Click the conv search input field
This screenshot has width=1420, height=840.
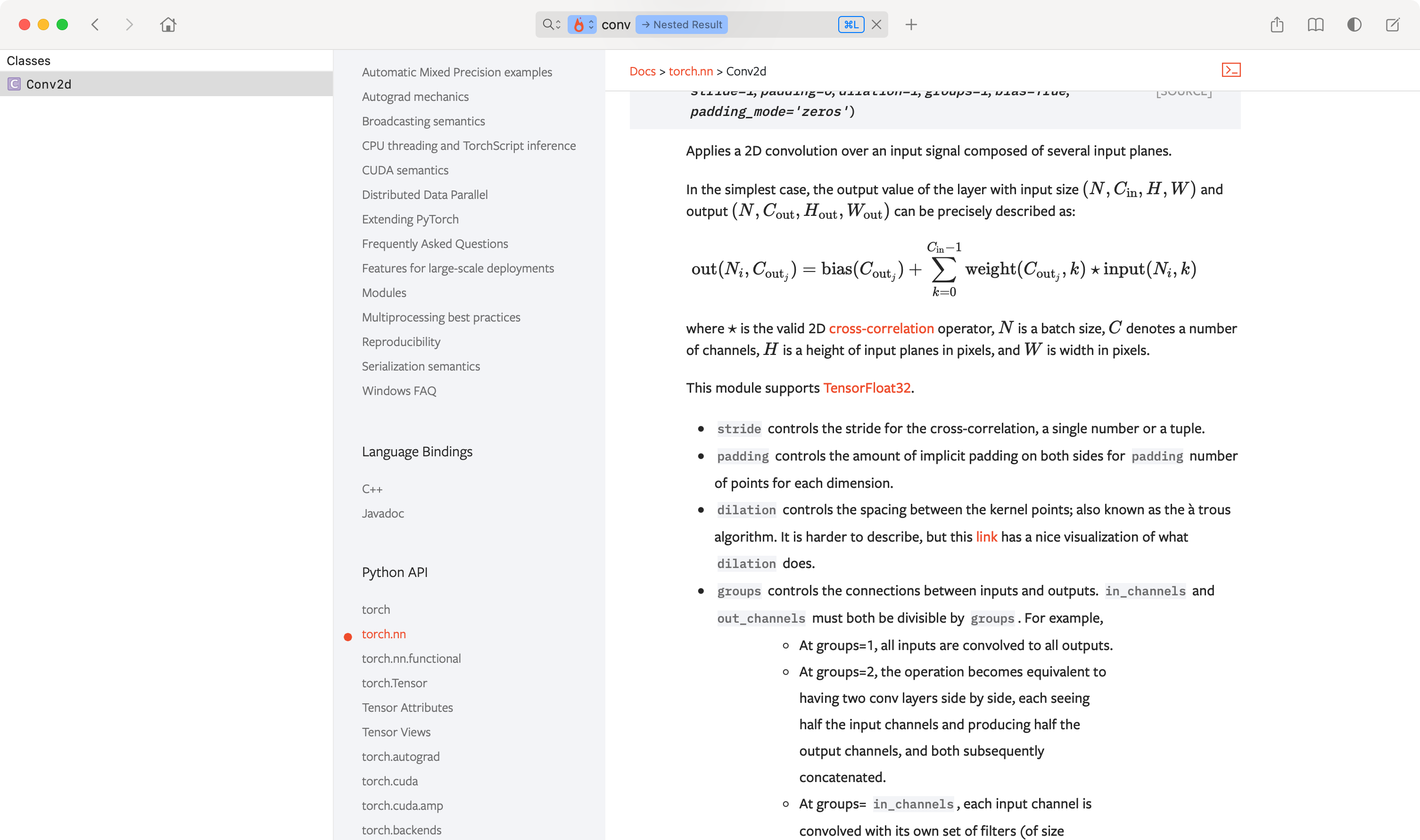616,25
